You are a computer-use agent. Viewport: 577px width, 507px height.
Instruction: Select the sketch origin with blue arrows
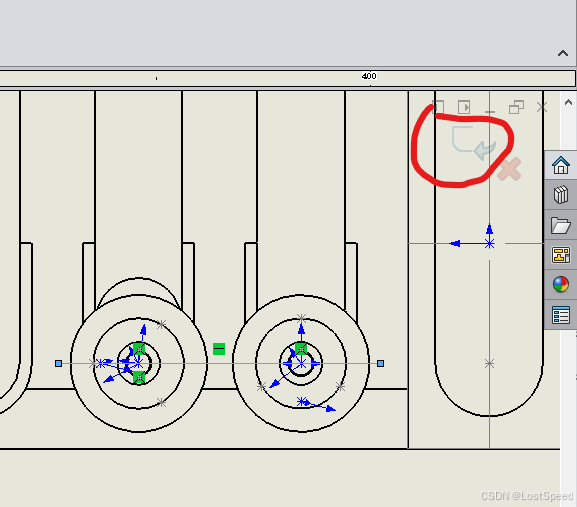pos(489,243)
